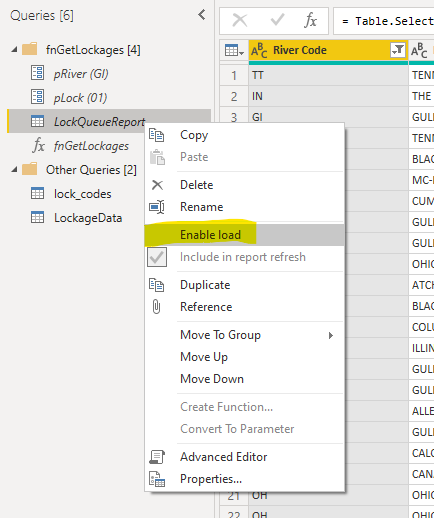Click the Other Queries [2] folder icon
This screenshot has height=518, width=434.
coord(30,169)
